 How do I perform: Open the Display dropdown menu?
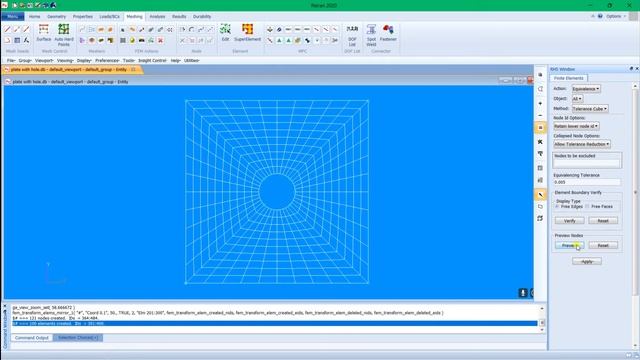click(84, 60)
